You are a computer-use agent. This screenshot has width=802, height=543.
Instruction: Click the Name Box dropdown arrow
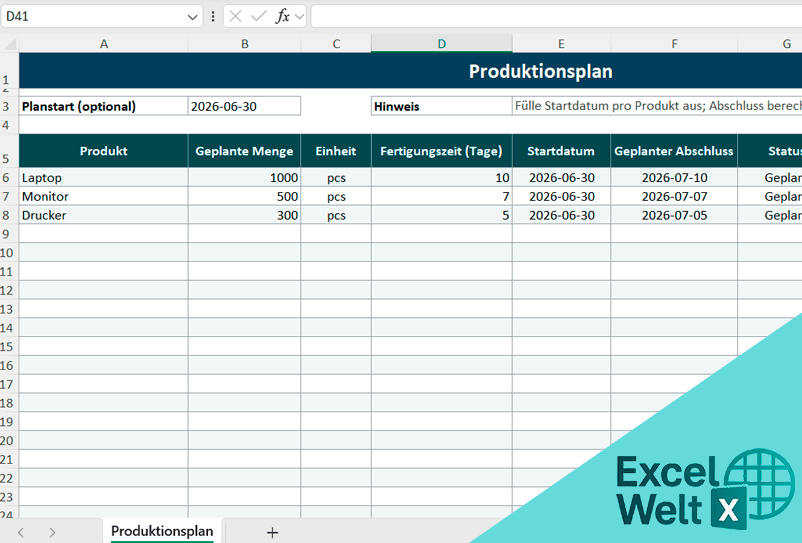(x=192, y=17)
